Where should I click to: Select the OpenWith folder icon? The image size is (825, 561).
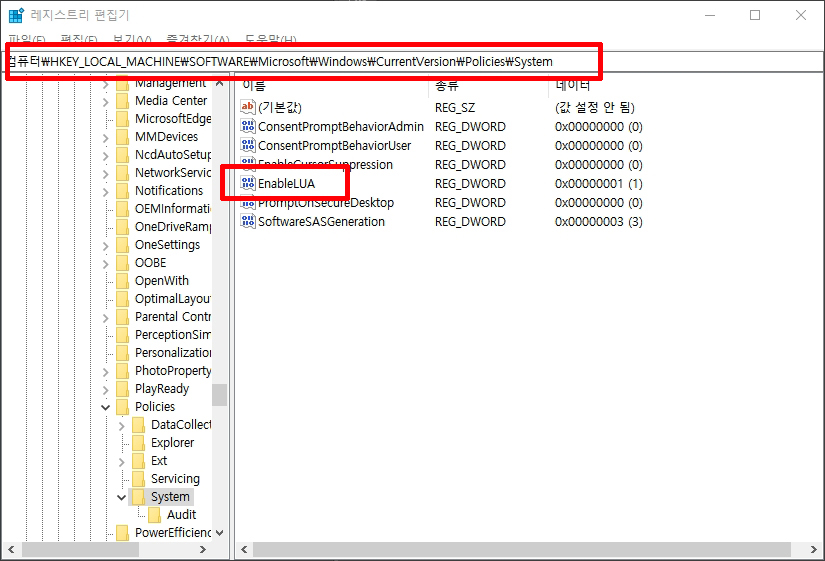point(122,280)
